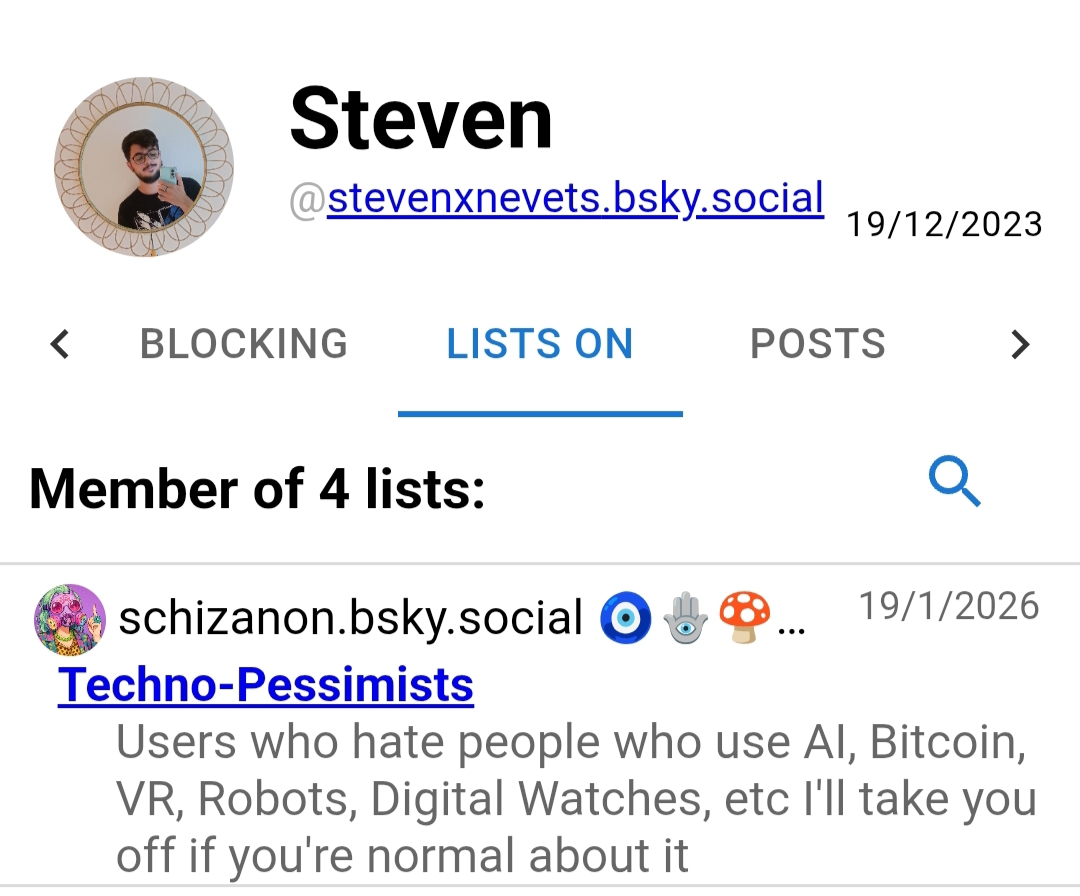This screenshot has width=1080, height=896.
Task: Click the "Steven" display name heading
Action: point(421,119)
